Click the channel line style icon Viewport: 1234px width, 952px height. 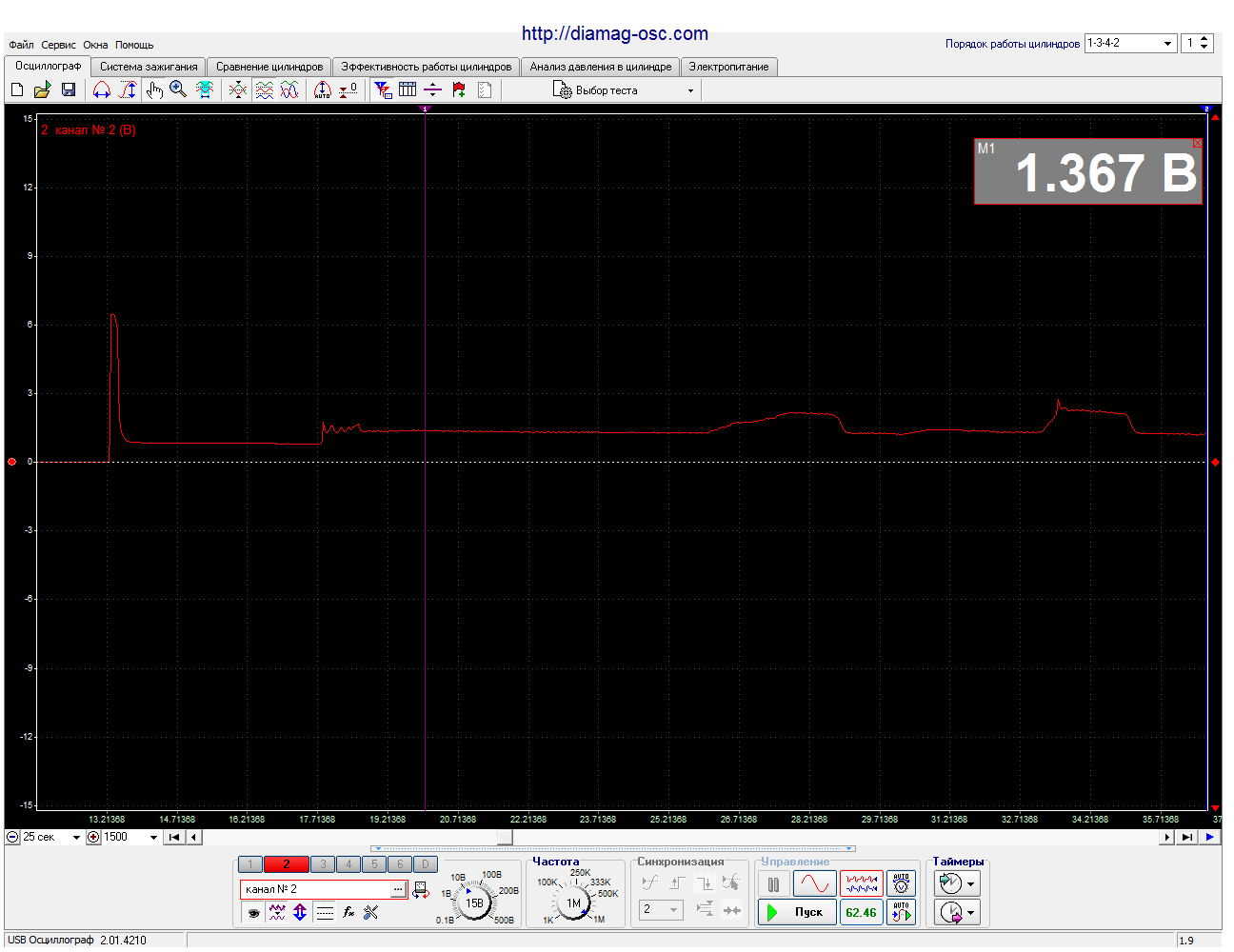[x=325, y=912]
